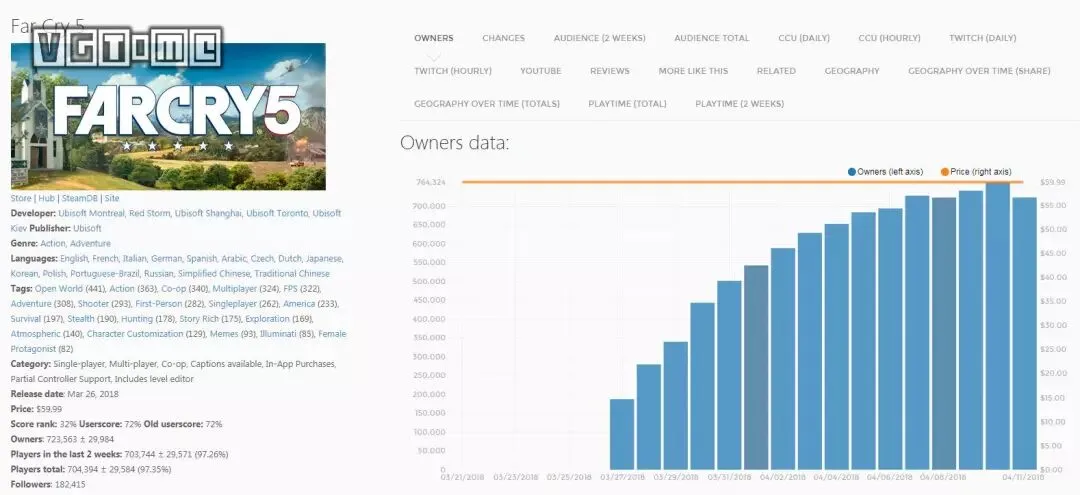This screenshot has height=495, width=1080.
Task: Open Geography Over Time (Share) tab
Action: 979,71
